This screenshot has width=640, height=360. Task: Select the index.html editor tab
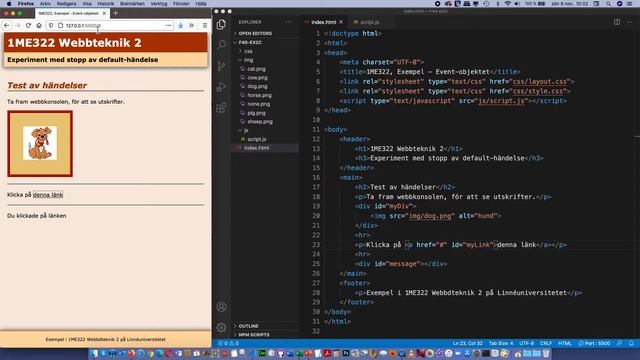(x=323, y=22)
